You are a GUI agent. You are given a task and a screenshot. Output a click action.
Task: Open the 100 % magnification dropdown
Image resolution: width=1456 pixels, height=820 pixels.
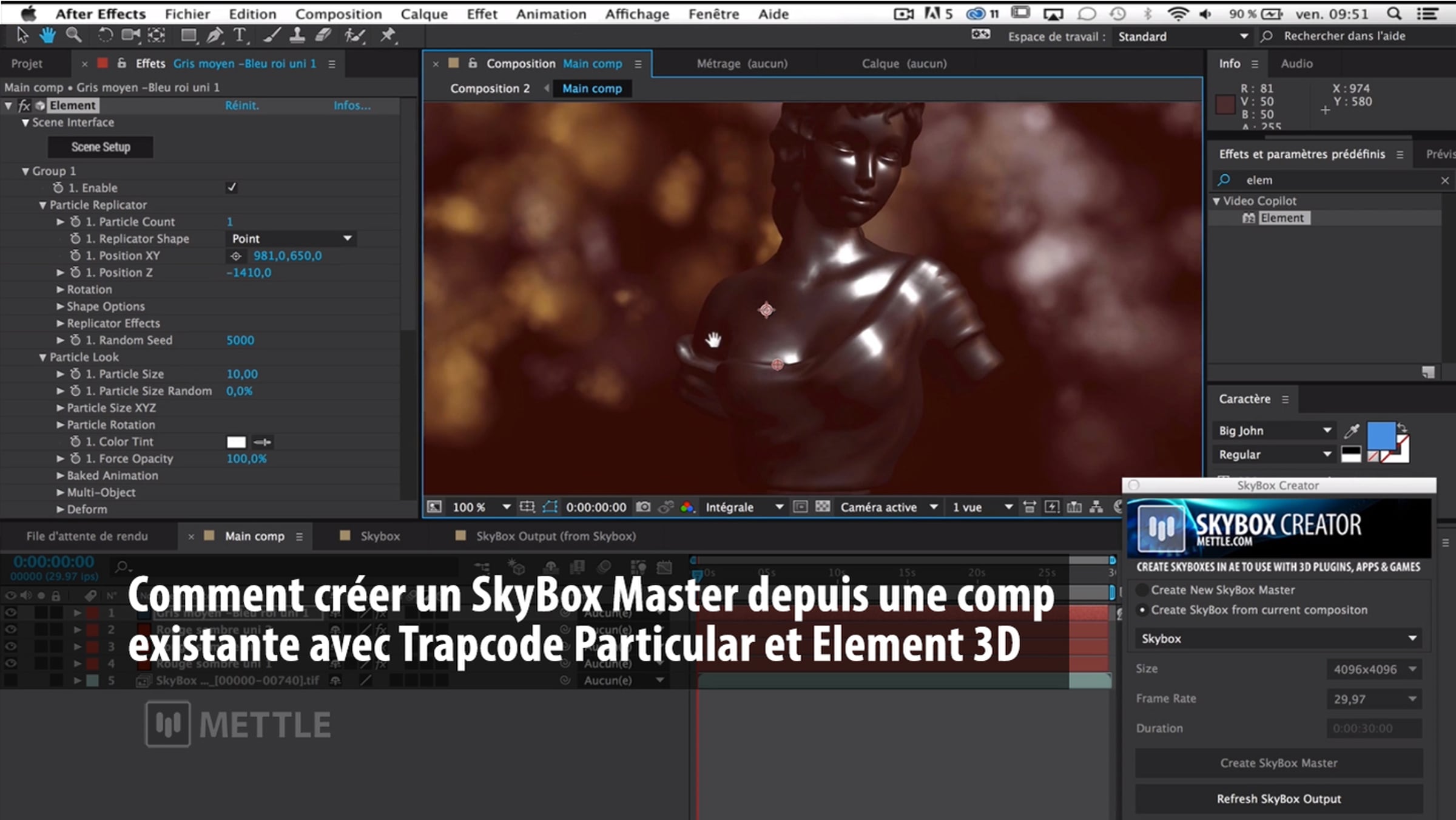click(x=481, y=507)
